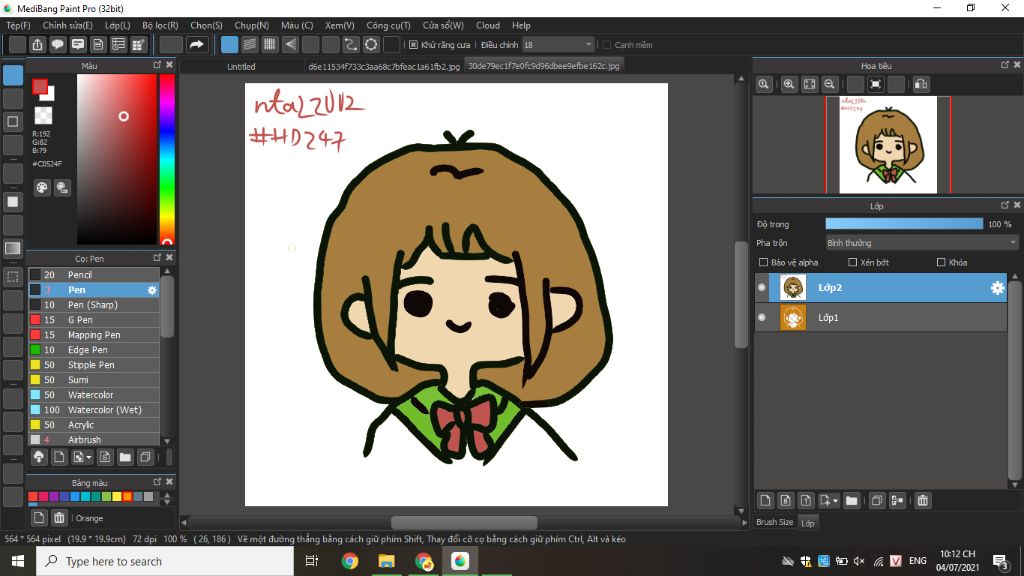The image size is (1024, 576).
Task: Enable parallel lines snap guide
Action: 249,44
